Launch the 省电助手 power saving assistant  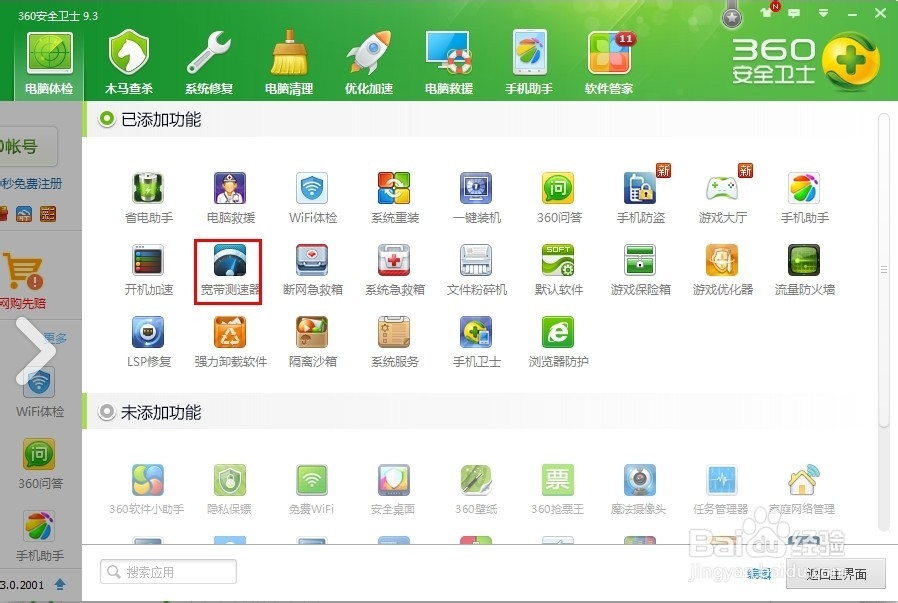(x=148, y=193)
